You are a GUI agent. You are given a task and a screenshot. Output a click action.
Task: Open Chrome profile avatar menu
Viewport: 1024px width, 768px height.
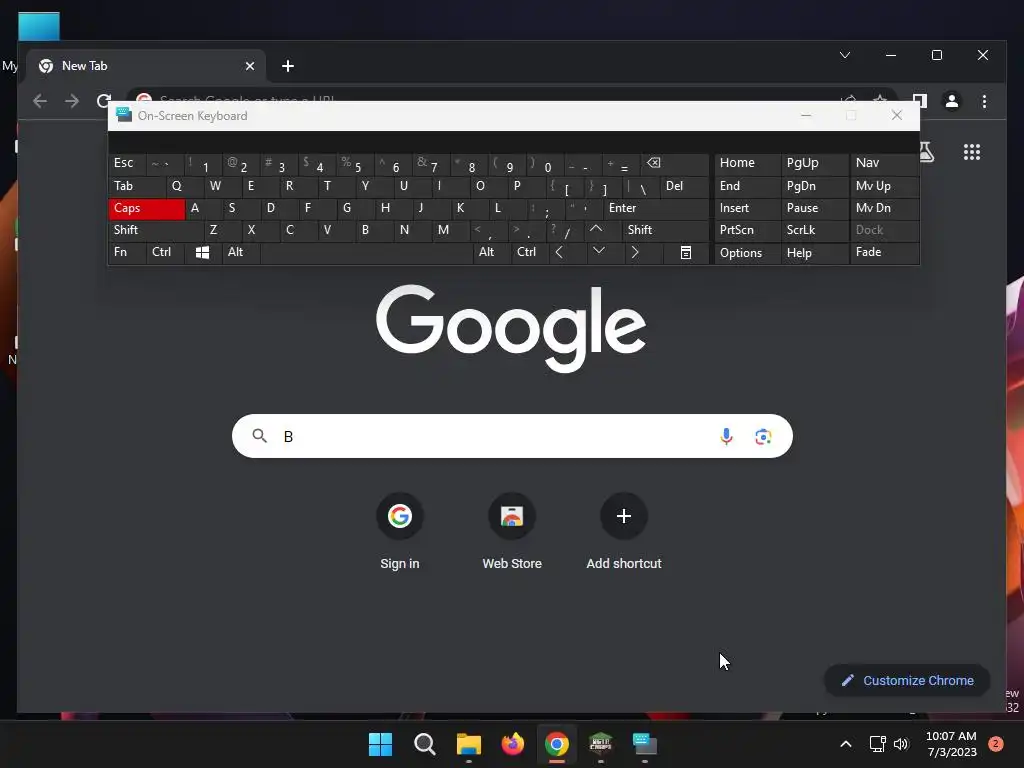[952, 101]
